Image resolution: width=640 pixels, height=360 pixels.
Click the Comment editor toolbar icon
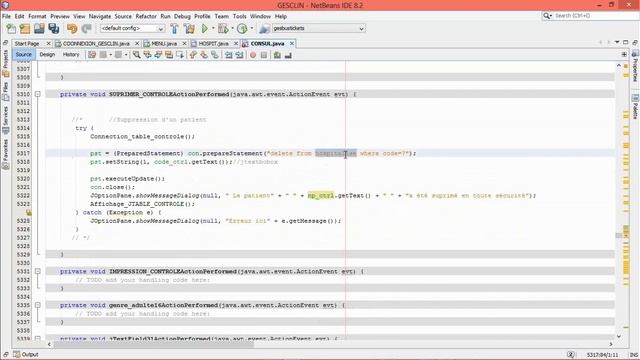pyautogui.click(x=277, y=55)
